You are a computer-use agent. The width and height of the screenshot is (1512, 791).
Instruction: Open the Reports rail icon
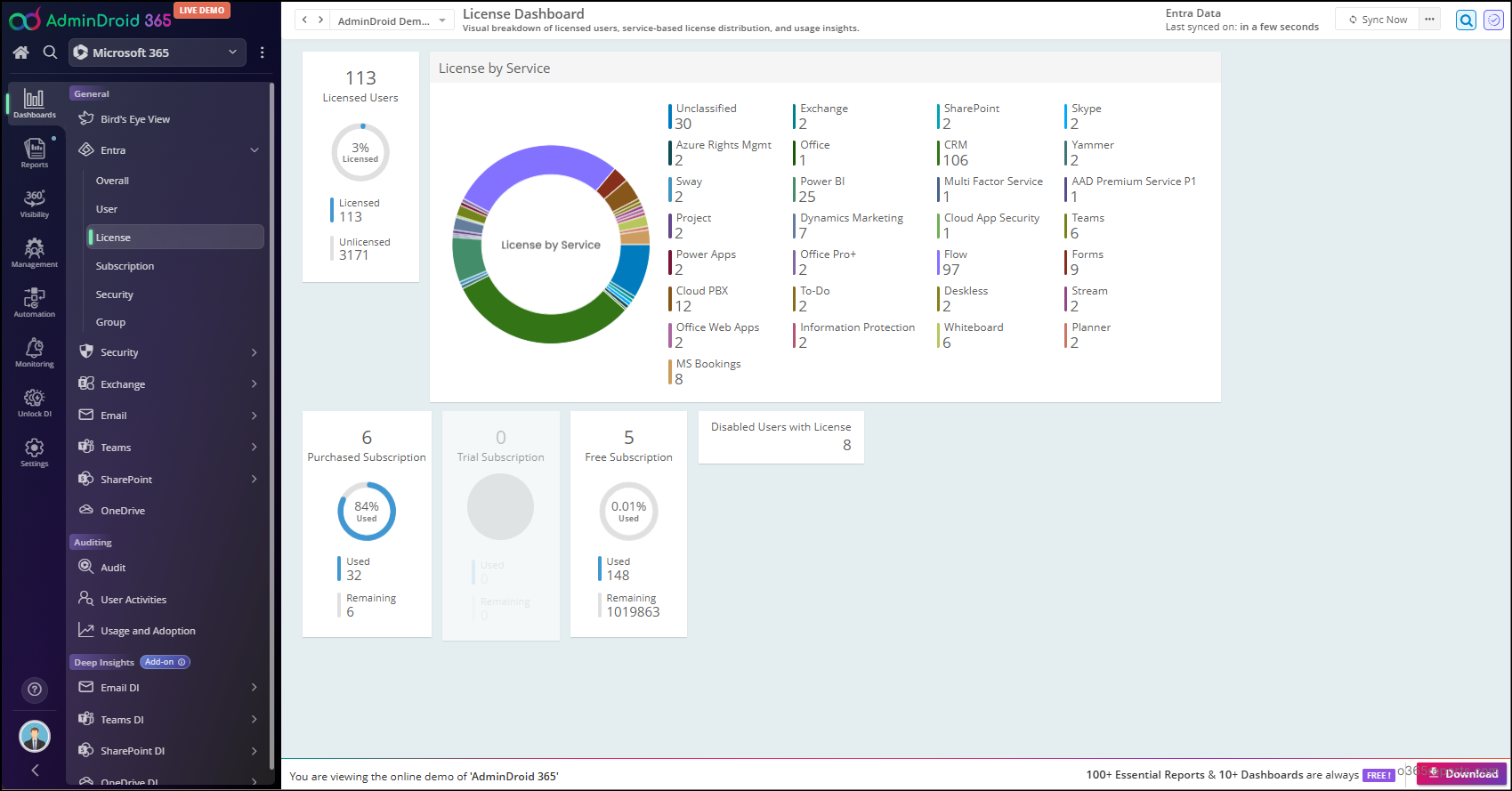click(x=35, y=153)
